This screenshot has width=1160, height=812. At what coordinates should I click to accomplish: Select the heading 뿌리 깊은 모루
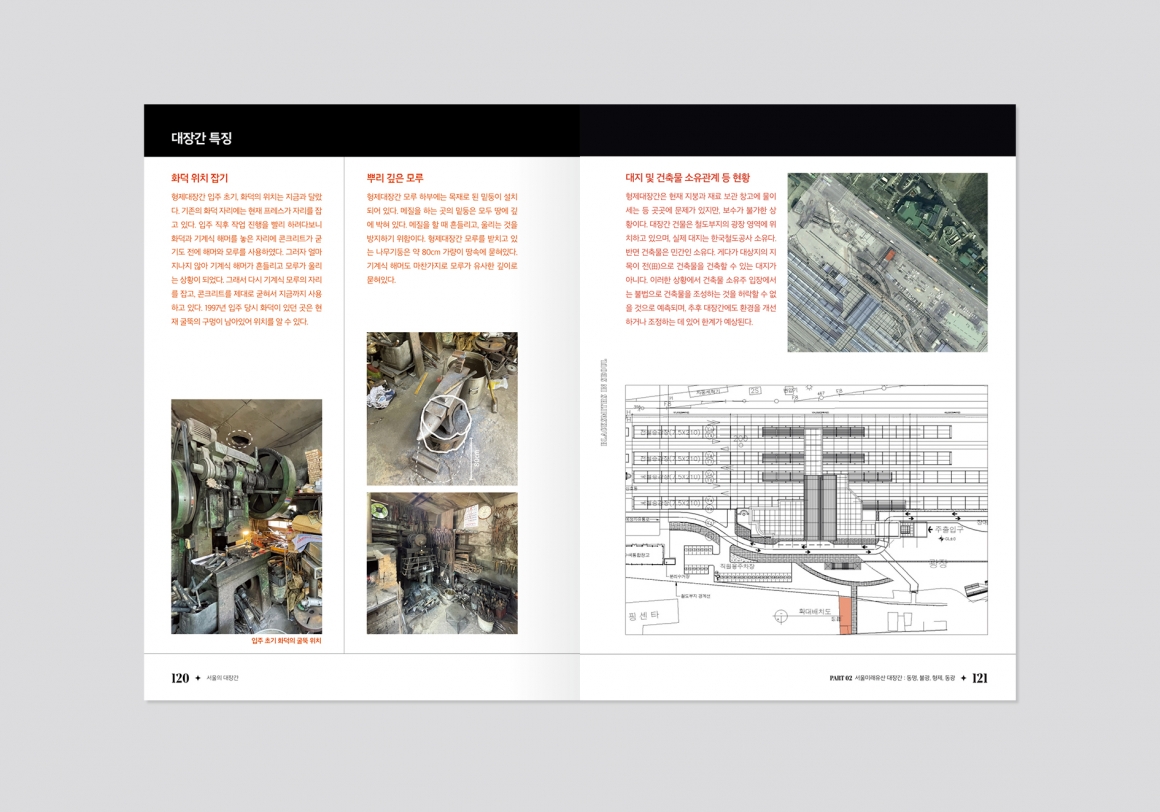(395, 178)
